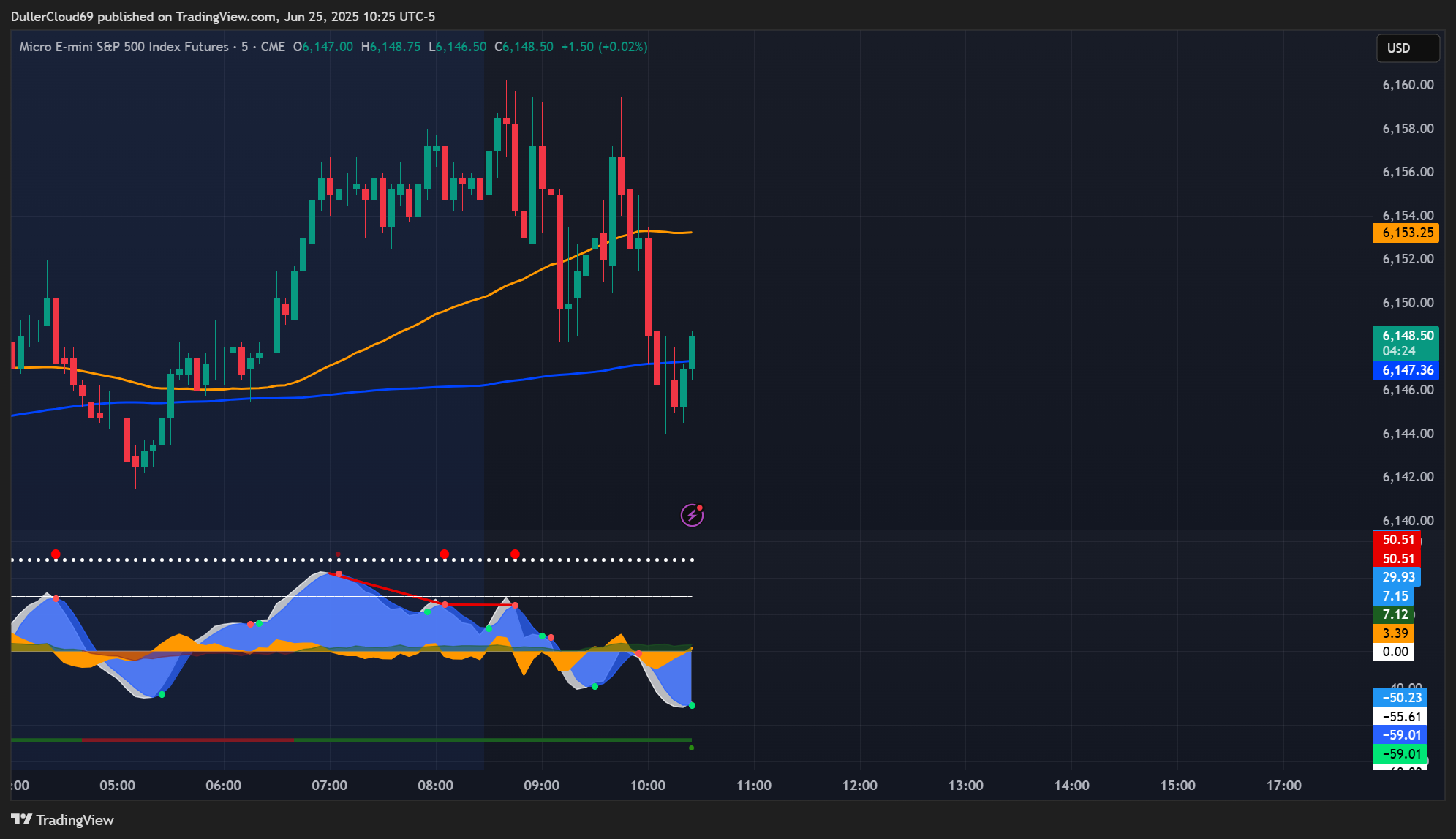Click the green -59.01 indicator label
This screenshot has height=839, width=1456.
pyautogui.click(x=1400, y=754)
